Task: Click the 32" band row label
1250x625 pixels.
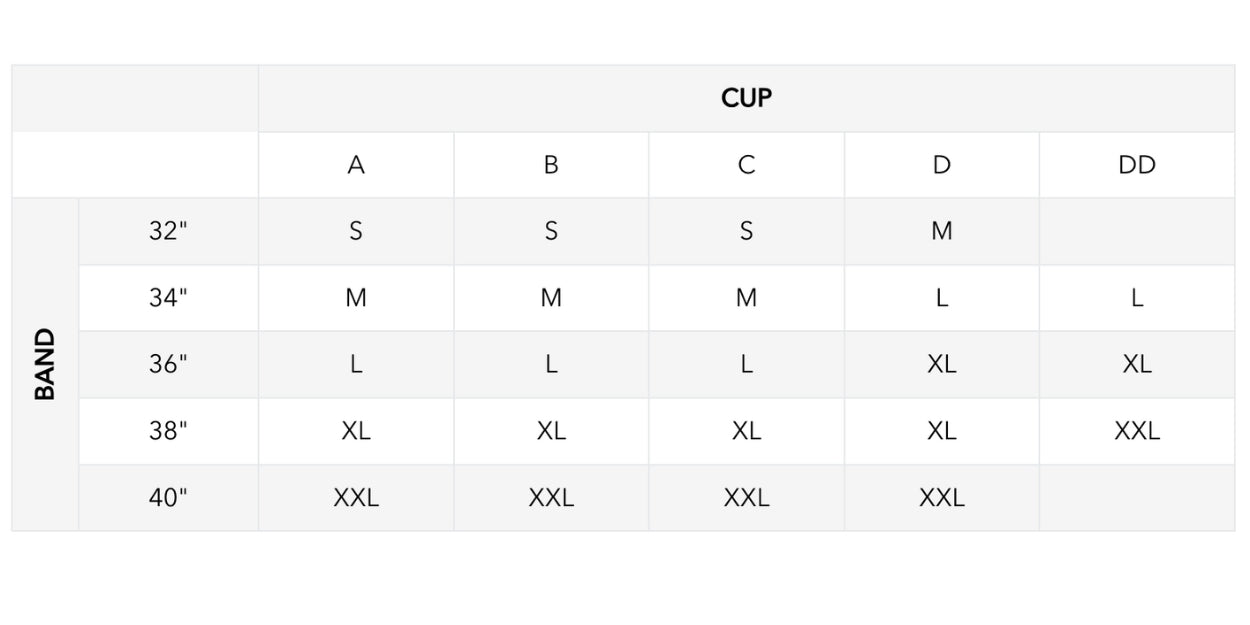Action: pyautogui.click(x=168, y=231)
